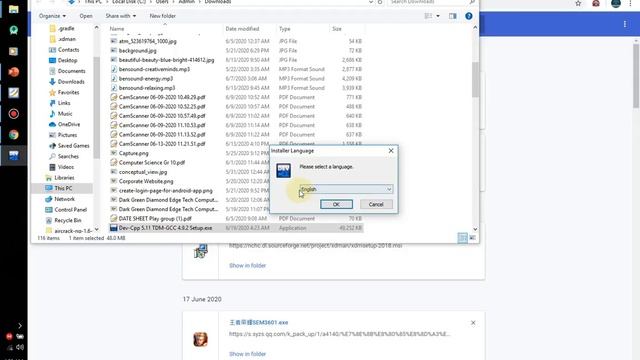
Task: Select Saved Games in navigation pane
Action: point(69,145)
